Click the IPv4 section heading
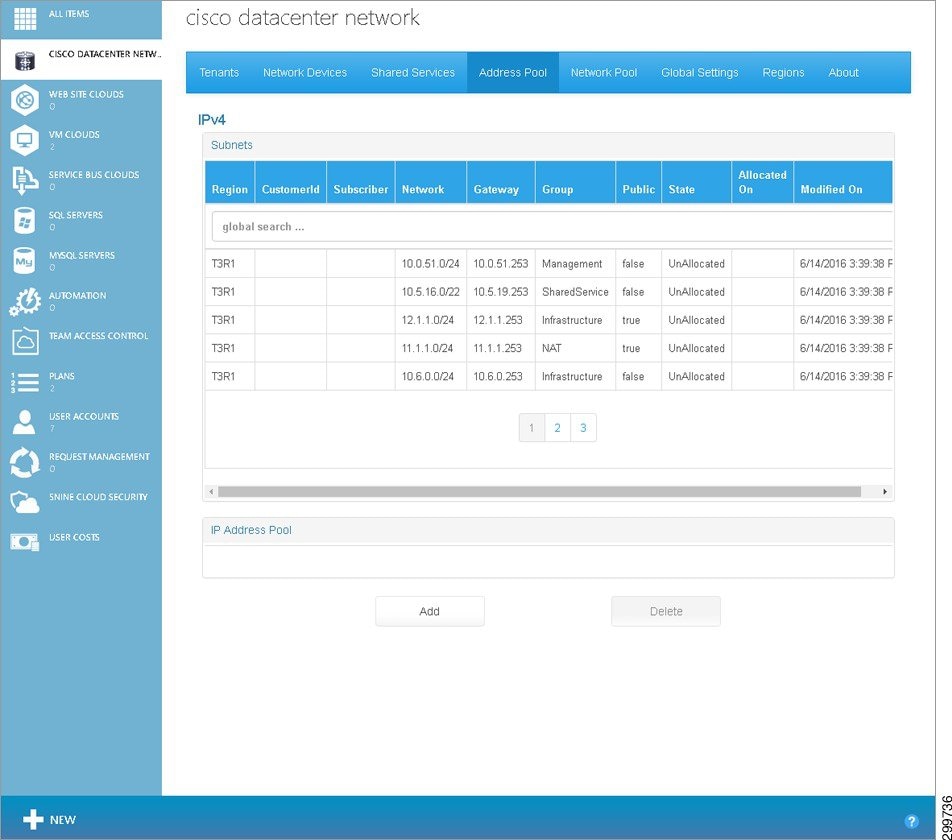The height and width of the screenshot is (840, 952). (211, 120)
